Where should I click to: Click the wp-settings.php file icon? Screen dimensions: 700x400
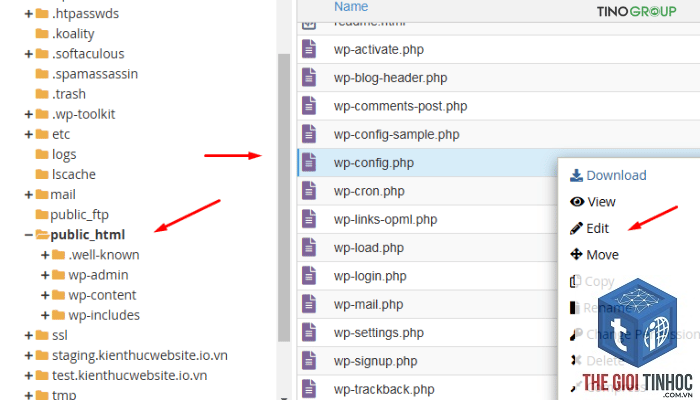click(309, 333)
